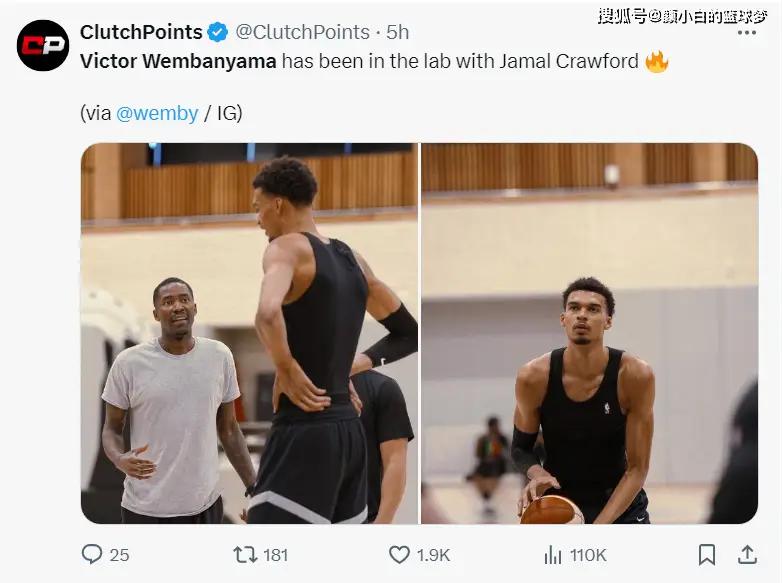
Task: Click the repost count 181
Action: point(275,555)
